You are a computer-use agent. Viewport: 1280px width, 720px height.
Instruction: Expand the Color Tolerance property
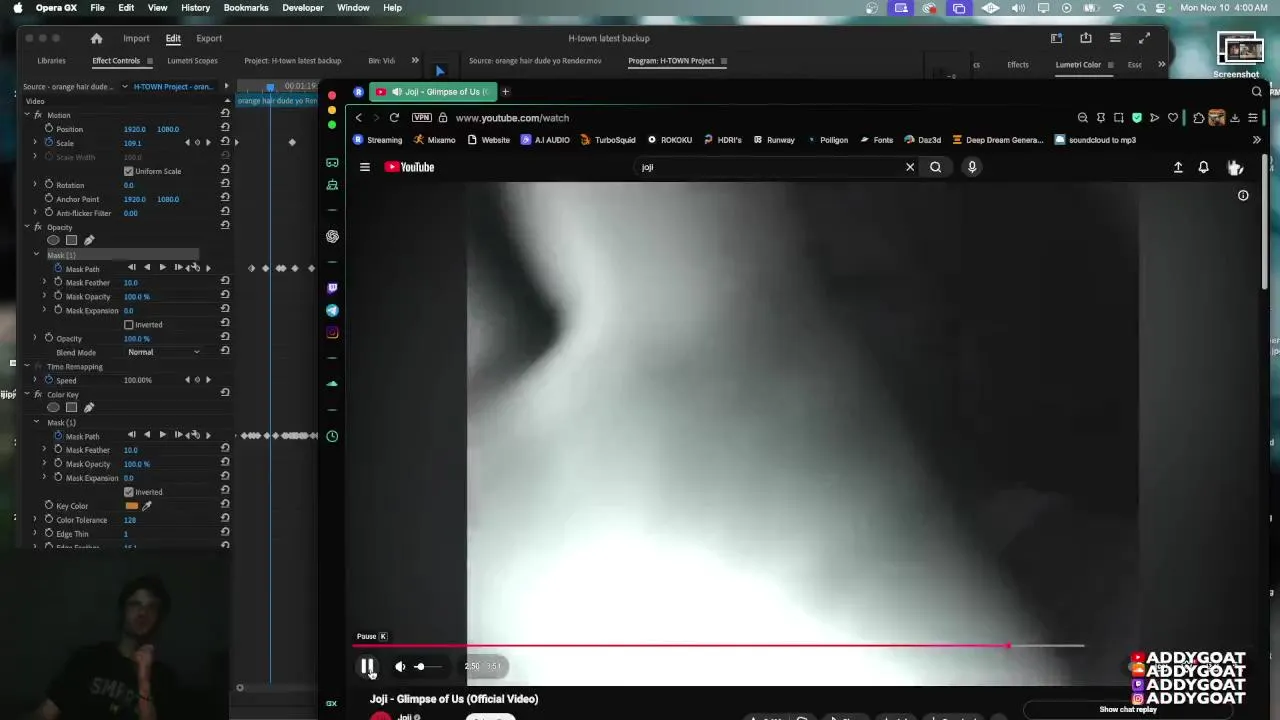pos(35,520)
